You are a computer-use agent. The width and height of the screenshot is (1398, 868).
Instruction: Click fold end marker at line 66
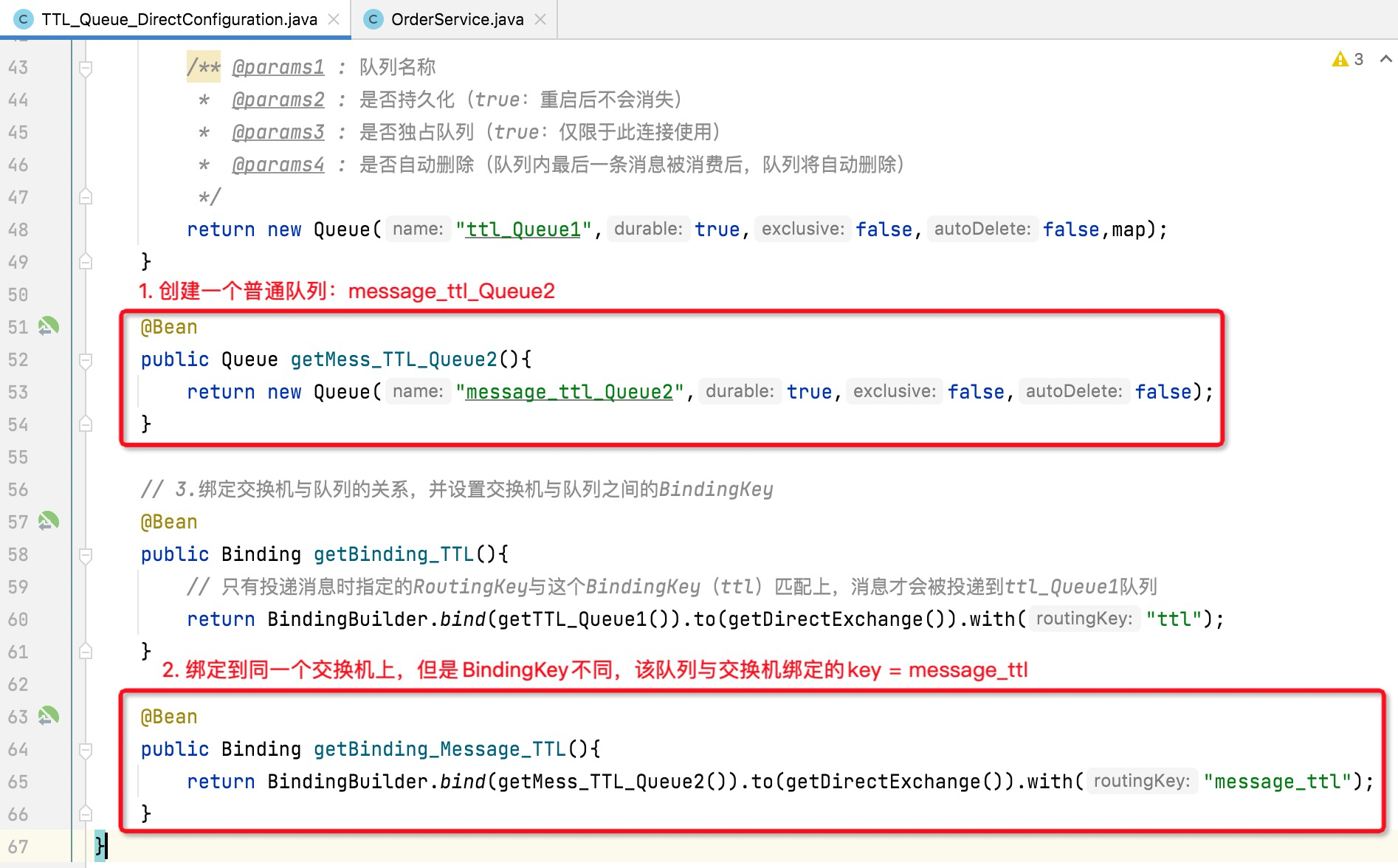86,813
